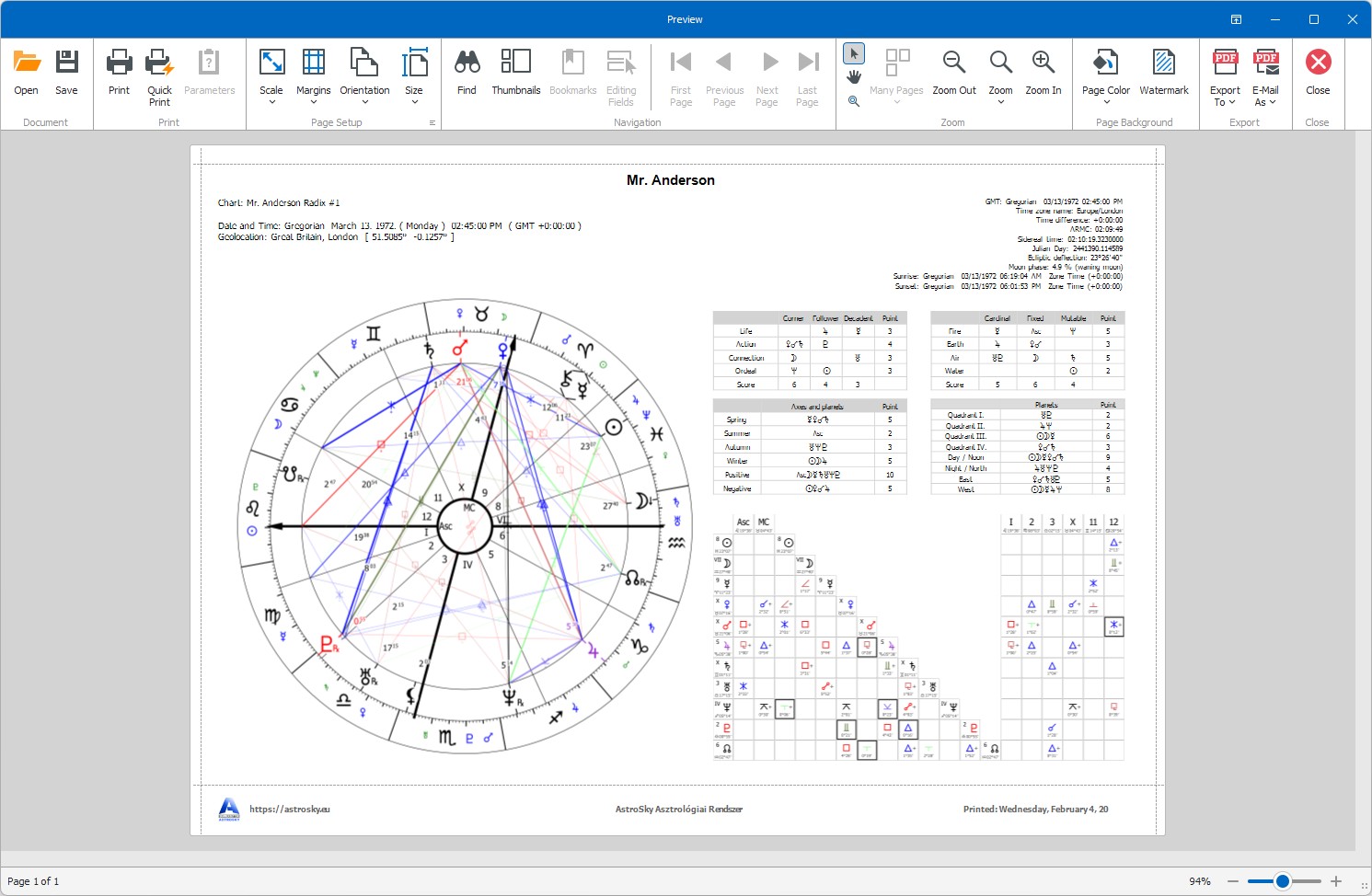The image size is (1372, 896).
Task: Select the Magnifier tool
Action: click(x=854, y=101)
